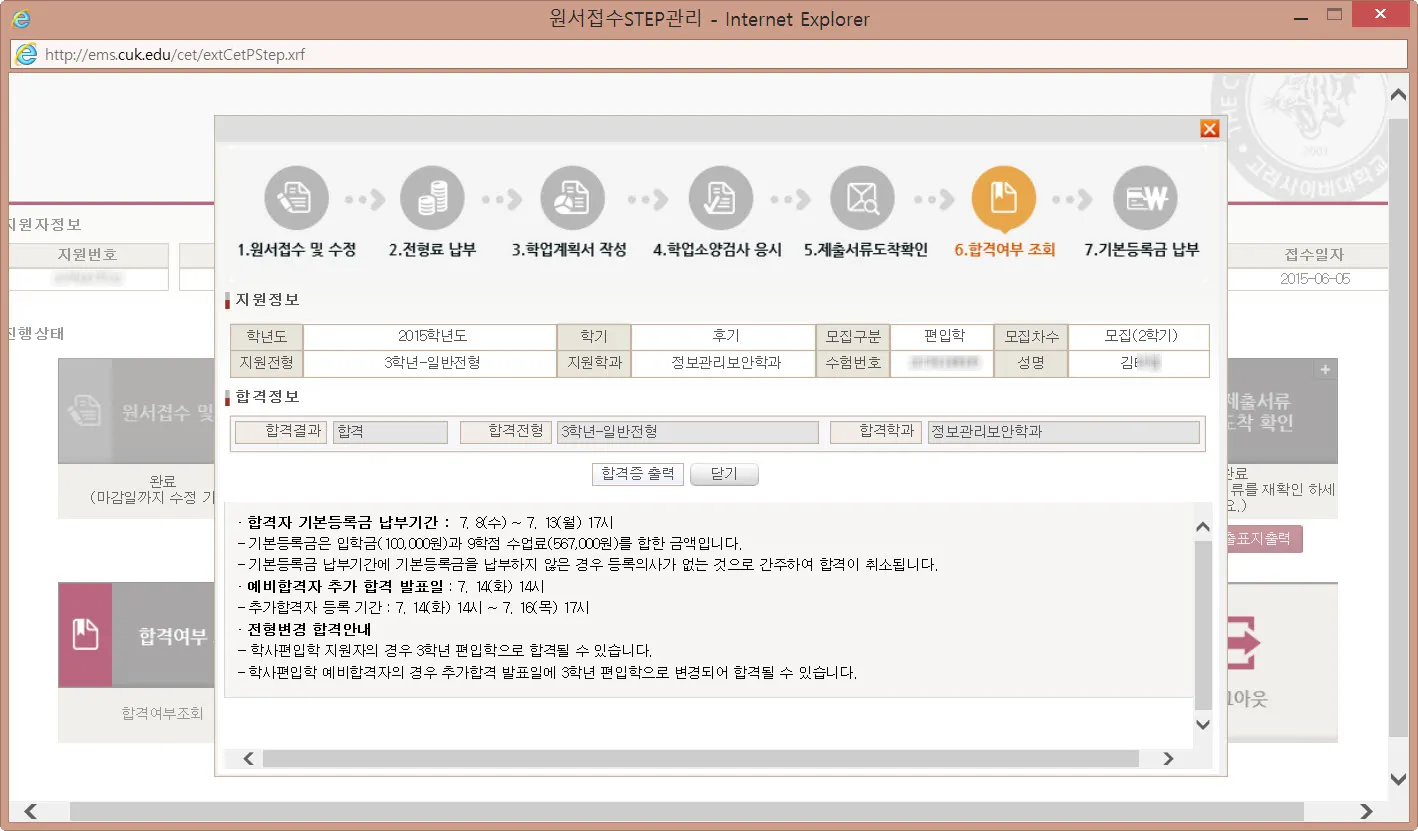Click the 지원학과 value 정보관리보안학과 in 지원정보 table
1418x831 pixels.
724,363
